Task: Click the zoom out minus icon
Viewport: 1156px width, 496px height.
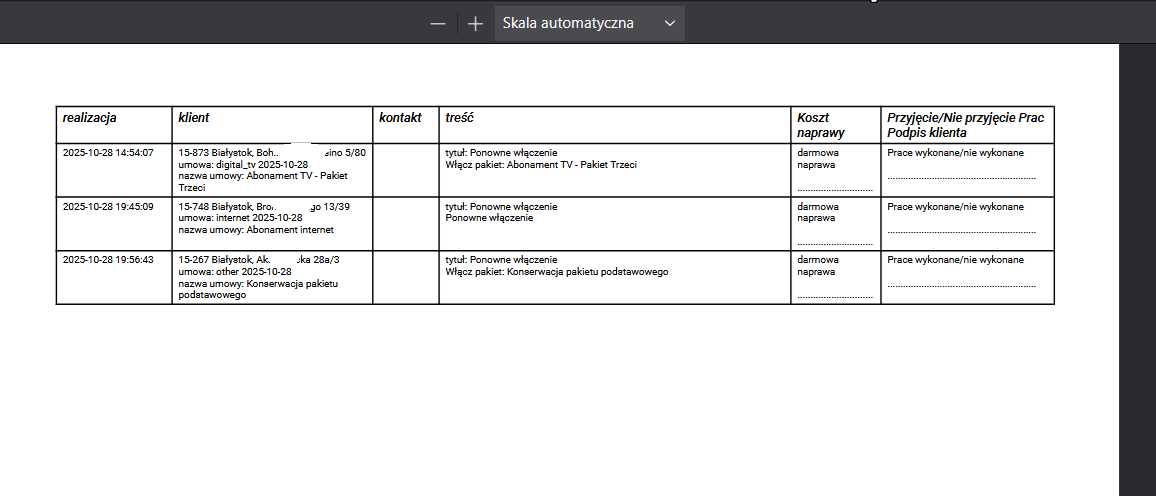Action: pos(437,23)
